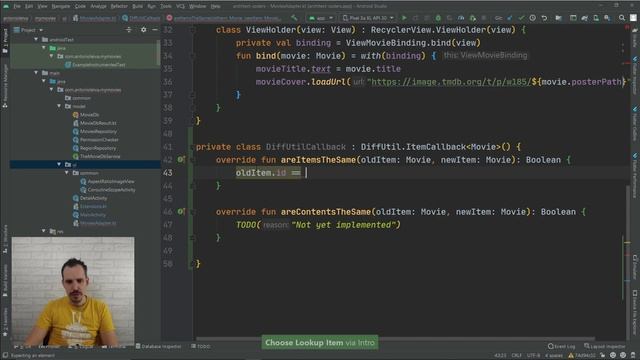The width and height of the screenshot is (640, 360).
Task: Click override gutter icon beside areItemsTheSame
Action: tap(180, 160)
